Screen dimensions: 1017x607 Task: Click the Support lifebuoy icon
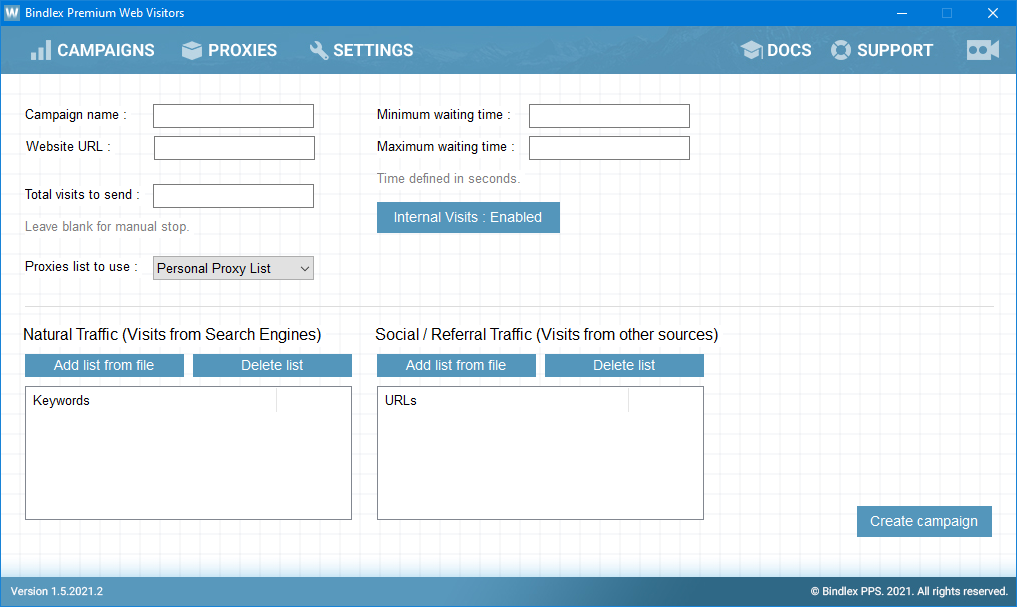pos(841,50)
